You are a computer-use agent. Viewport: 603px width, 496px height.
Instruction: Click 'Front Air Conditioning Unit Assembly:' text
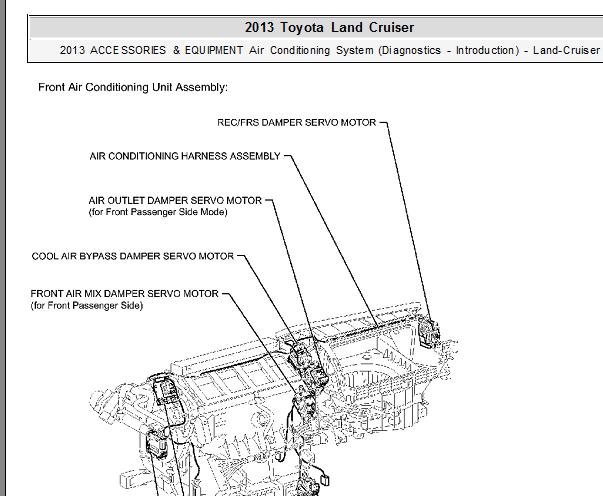(133, 87)
